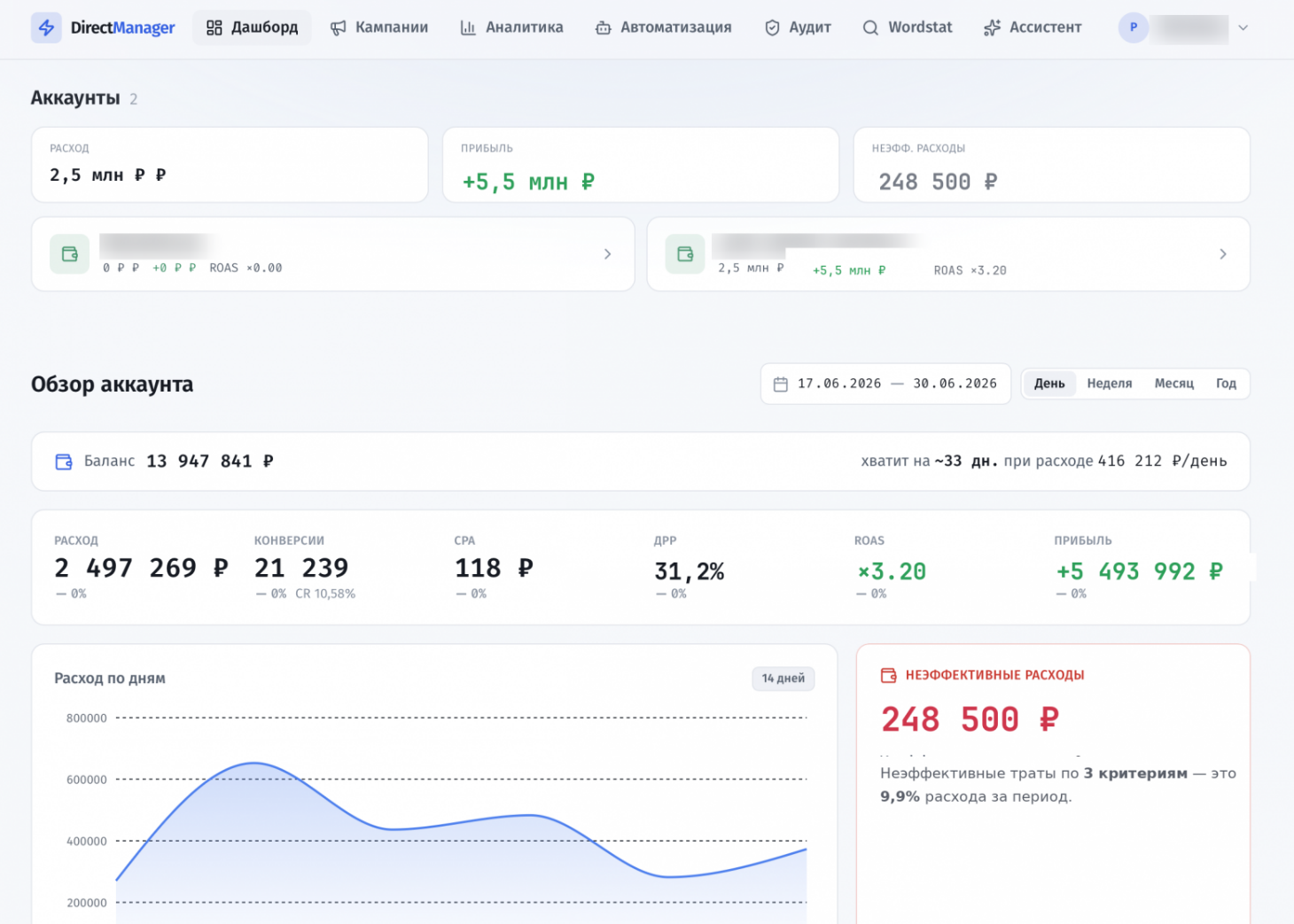The height and width of the screenshot is (924, 1294).
Task: Open first account via right chevron
Action: coord(607,254)
